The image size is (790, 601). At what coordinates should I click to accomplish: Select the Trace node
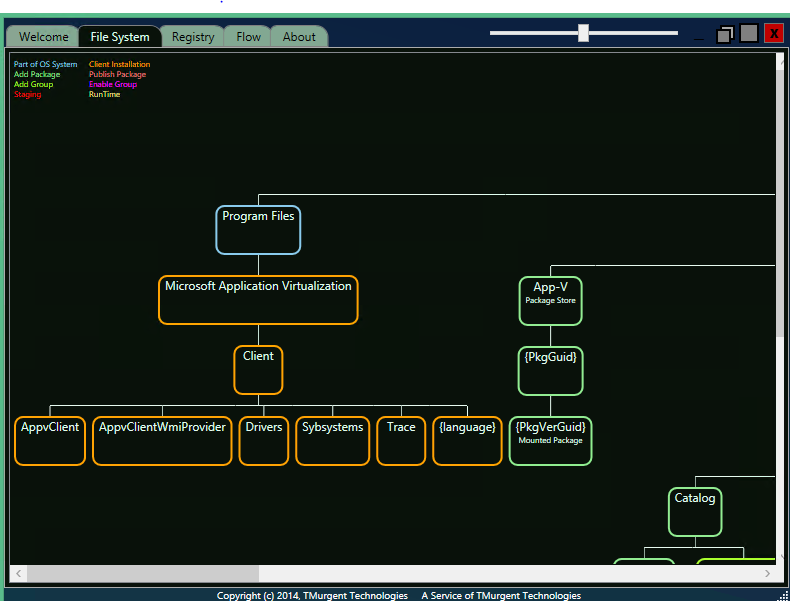pos(401,440)
